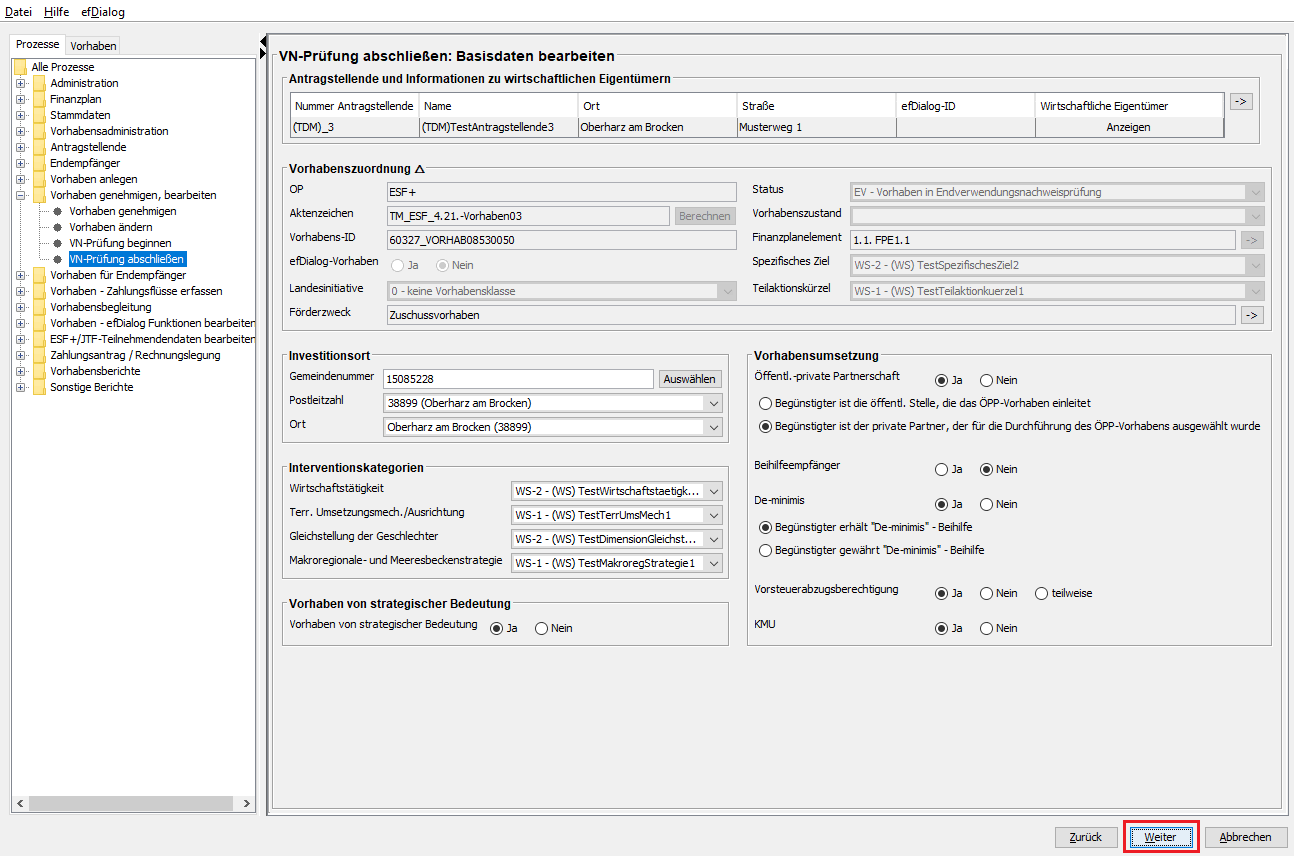Click bullet icon beside Vorhaben genehmigen
1294x856 pixels.
click(x=58, y=211)
